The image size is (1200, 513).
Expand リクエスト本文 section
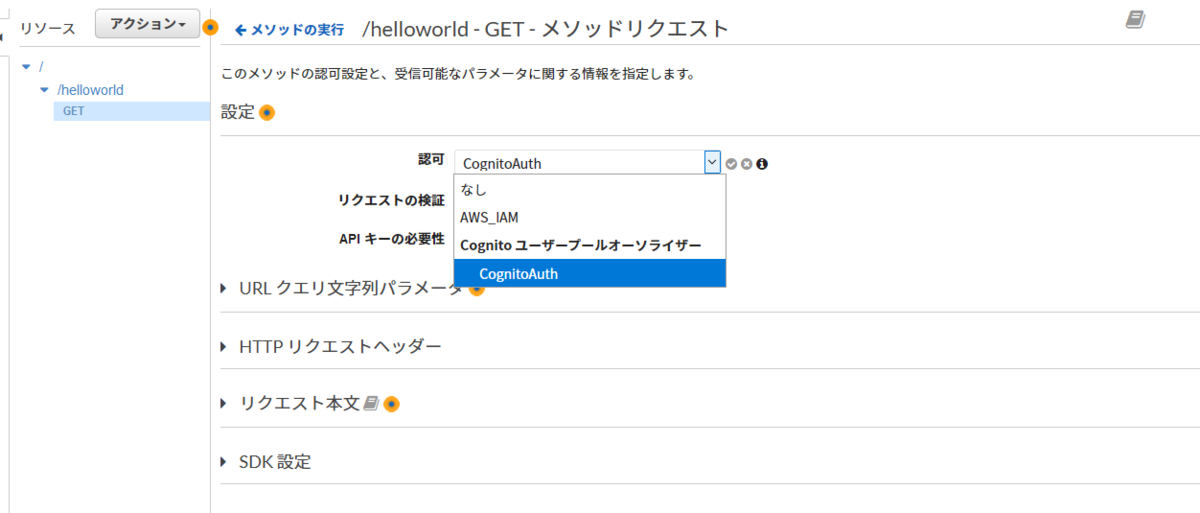290,404
